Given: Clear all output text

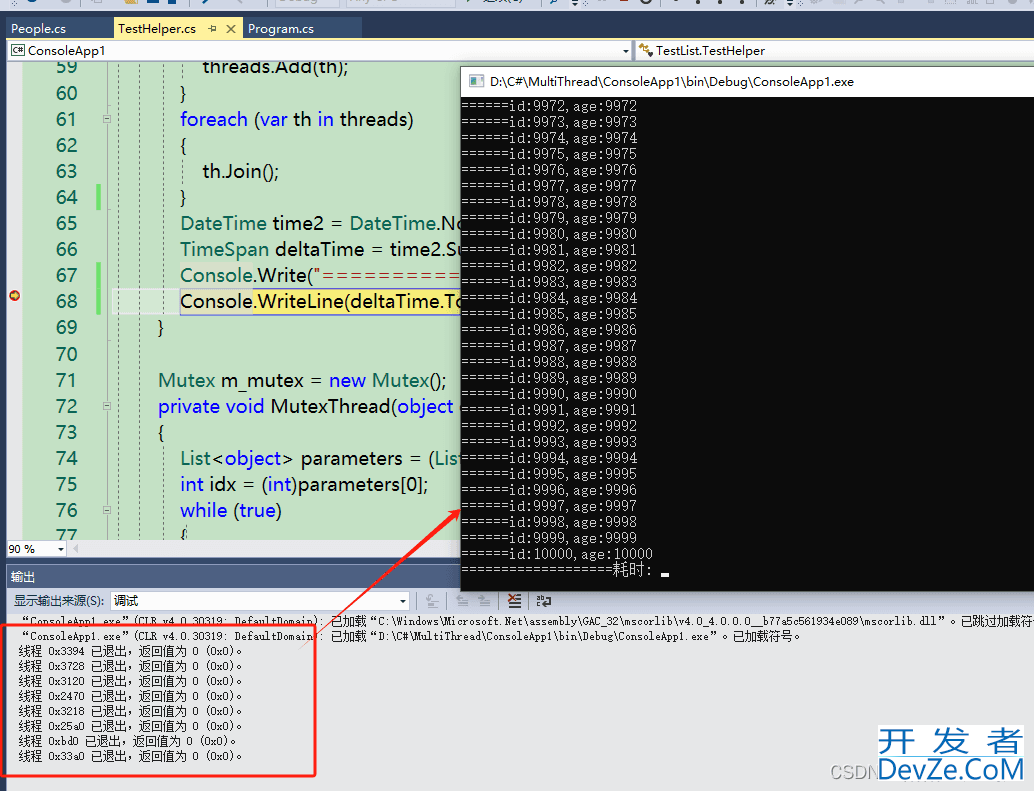Looking at the screenshot, I should (x=514, y=601).
